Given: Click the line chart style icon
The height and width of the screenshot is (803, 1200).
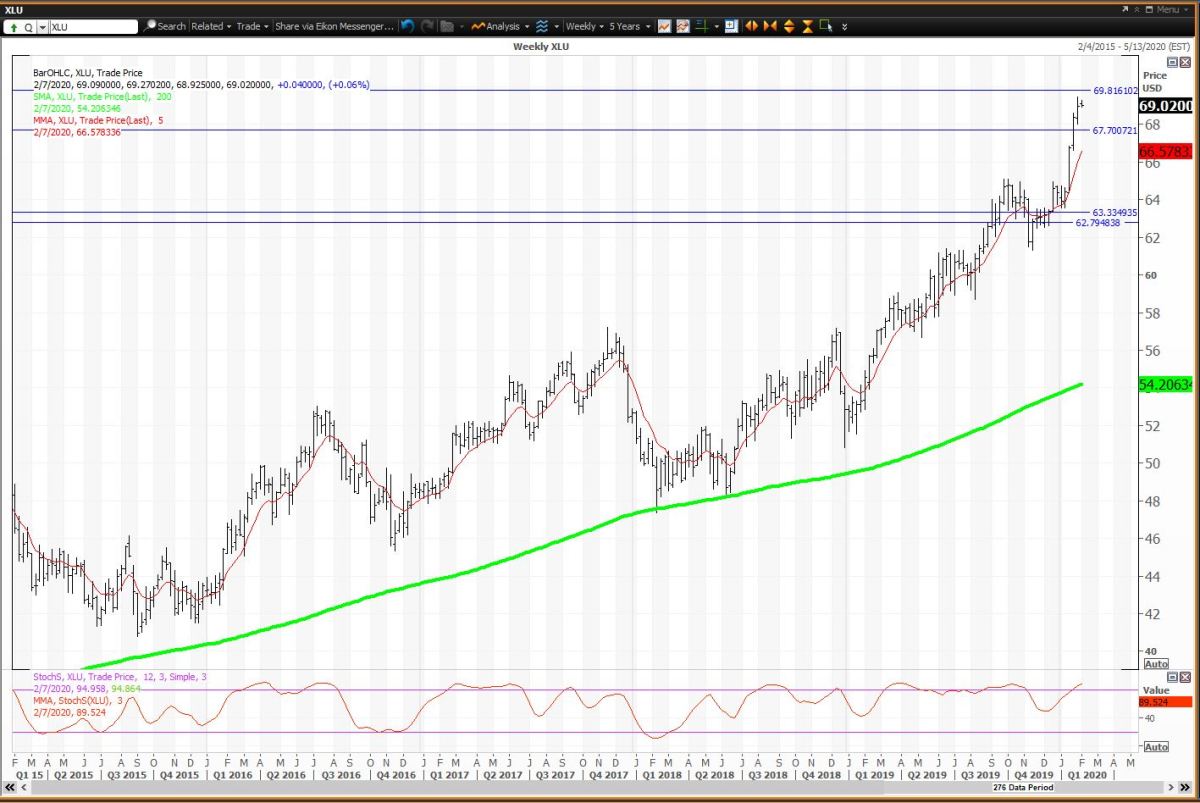Looking at the screenshot, I should pos(664,26).
